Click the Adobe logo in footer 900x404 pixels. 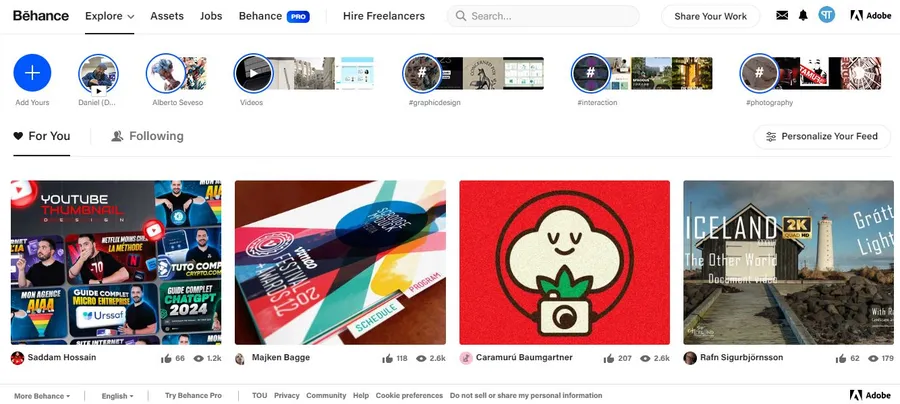point(870,395)
